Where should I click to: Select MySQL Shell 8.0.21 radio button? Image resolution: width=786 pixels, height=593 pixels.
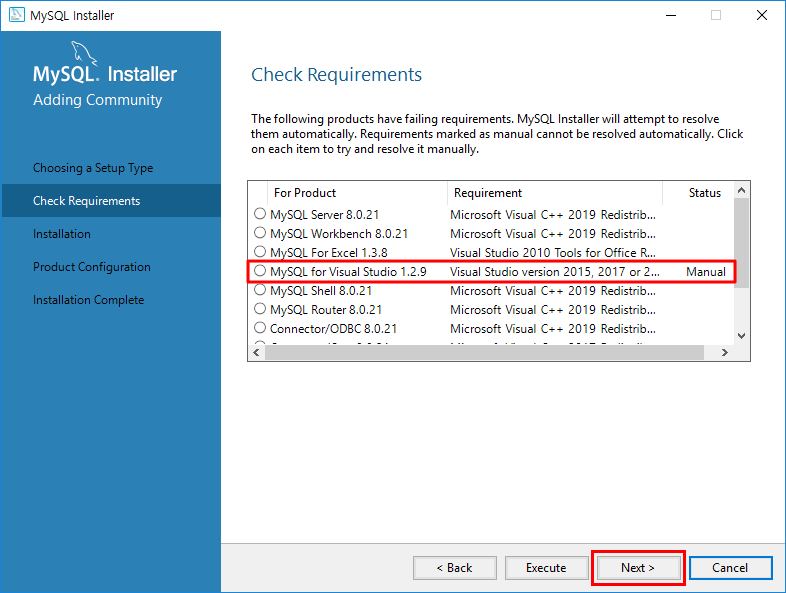[x=260, y=290]
